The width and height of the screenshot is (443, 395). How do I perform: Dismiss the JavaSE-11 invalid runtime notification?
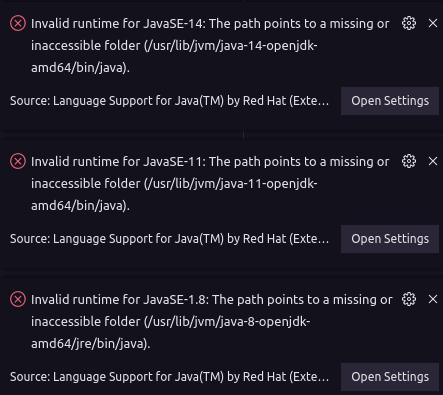433,161
